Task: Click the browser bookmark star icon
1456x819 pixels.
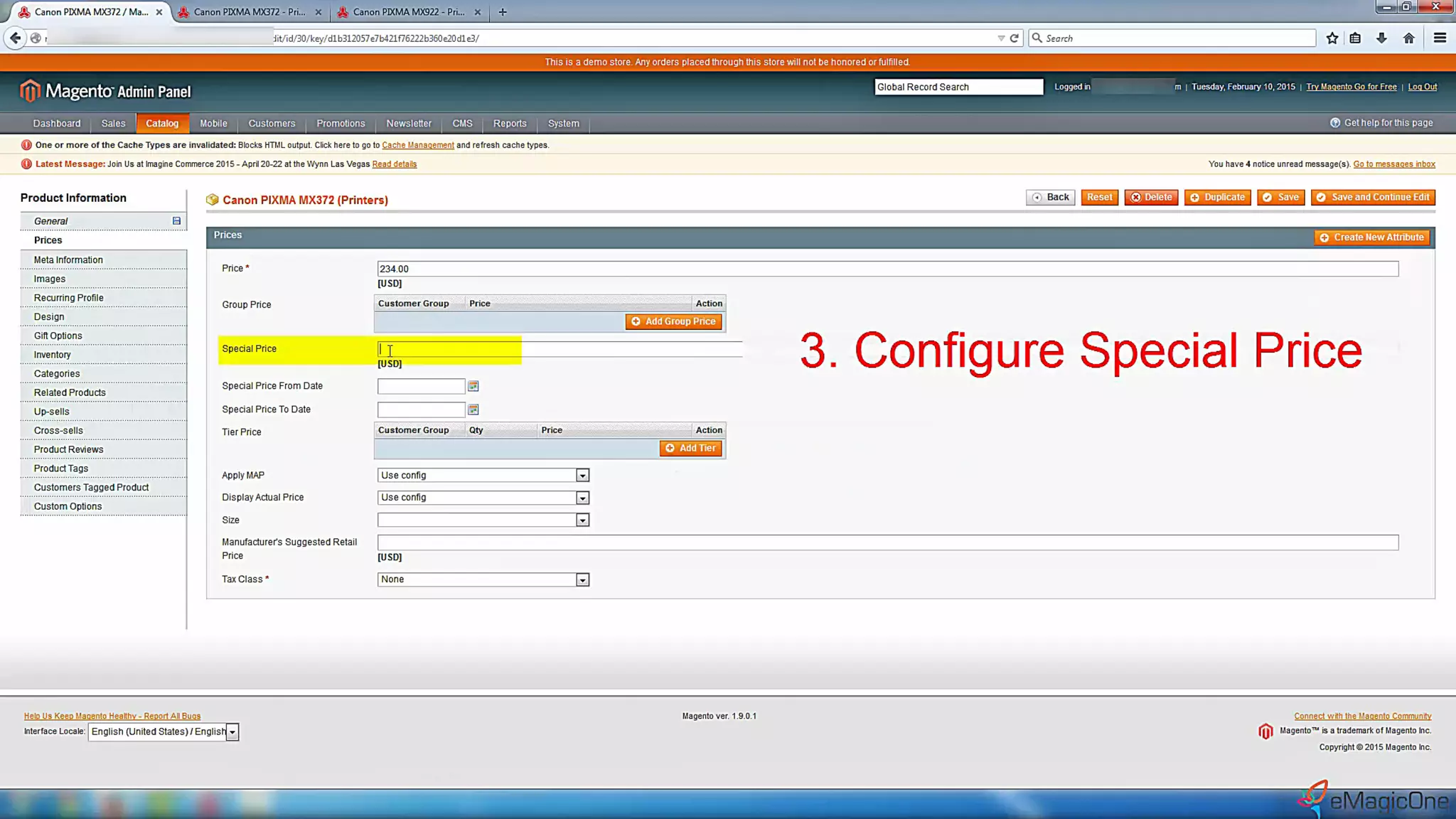Action: [x=1332, y=38]
